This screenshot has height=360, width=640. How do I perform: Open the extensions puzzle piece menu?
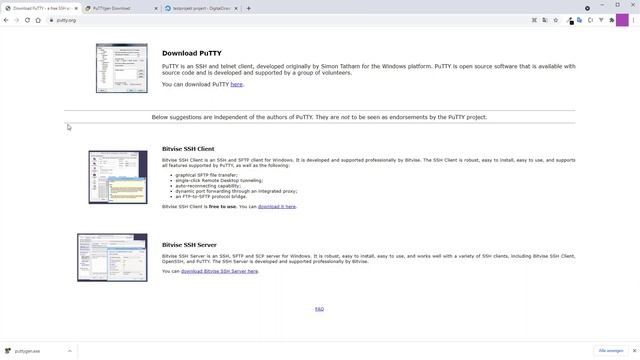[x=611, y=20]
